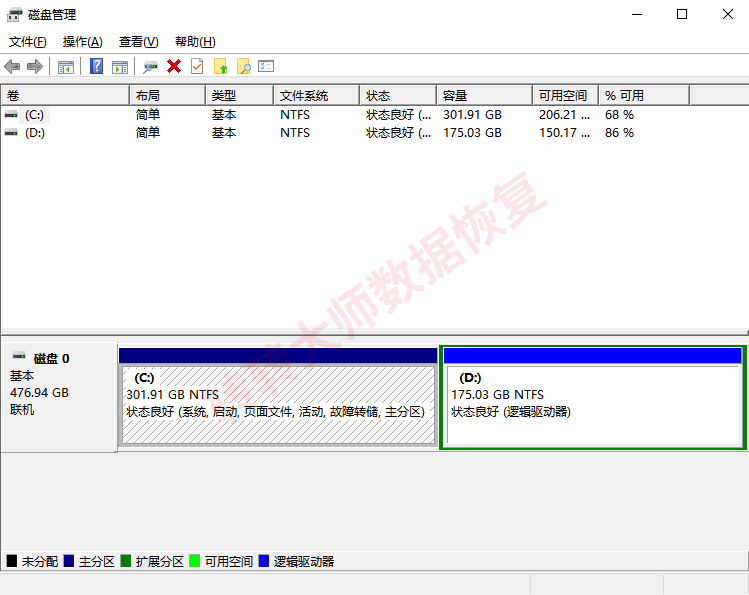This screenshot has width=749, height=595.
Task: Click the 150.17 free space cell
Action: 564,133
